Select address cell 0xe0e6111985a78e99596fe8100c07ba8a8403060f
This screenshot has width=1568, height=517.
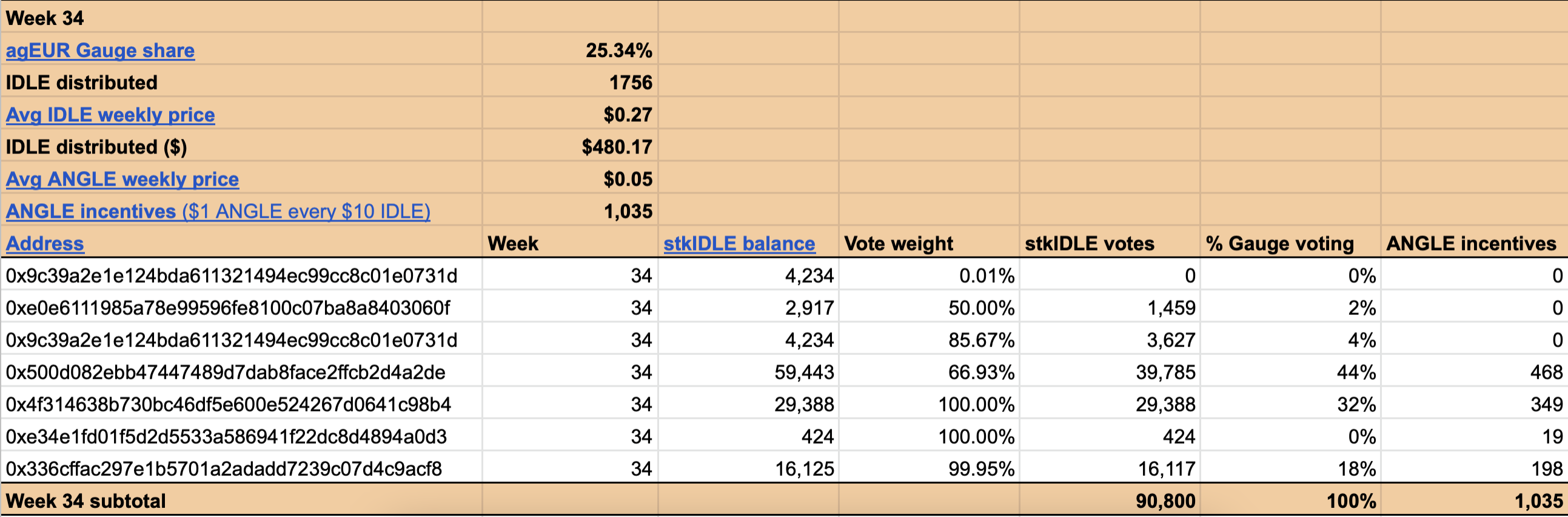click(x=242, y=308)
